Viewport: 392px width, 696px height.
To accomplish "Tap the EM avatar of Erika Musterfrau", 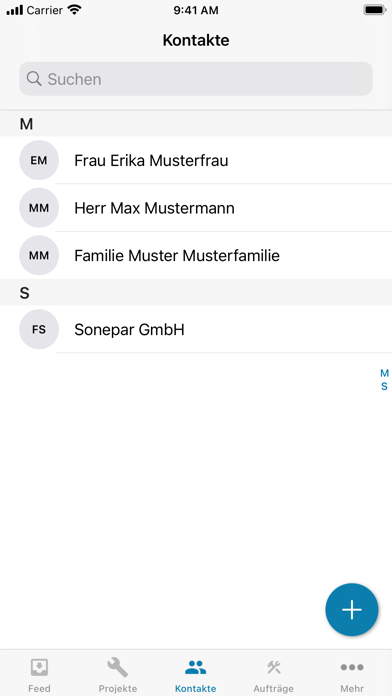I will pos(39,160).
